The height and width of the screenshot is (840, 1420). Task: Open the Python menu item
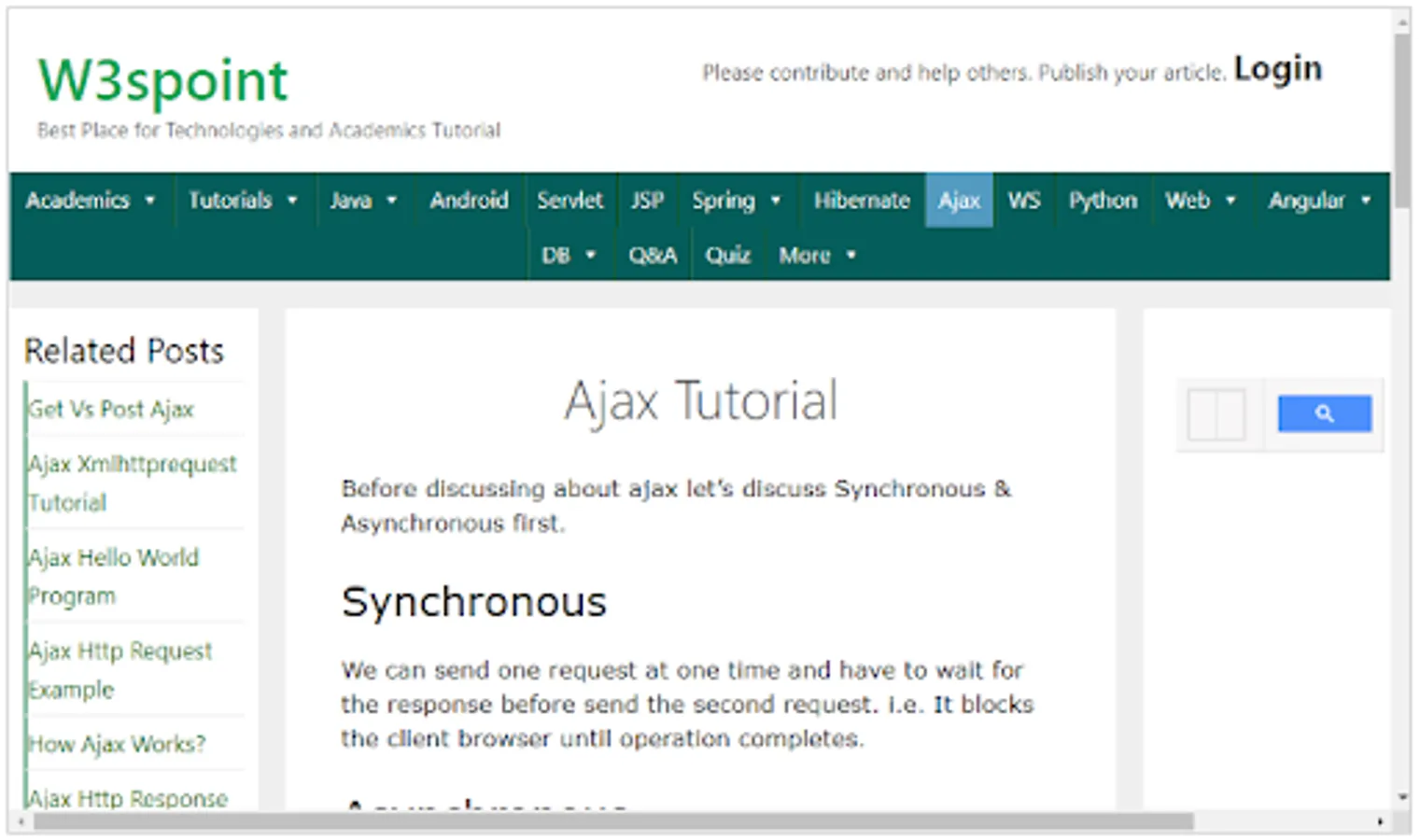pos(1103,201)
